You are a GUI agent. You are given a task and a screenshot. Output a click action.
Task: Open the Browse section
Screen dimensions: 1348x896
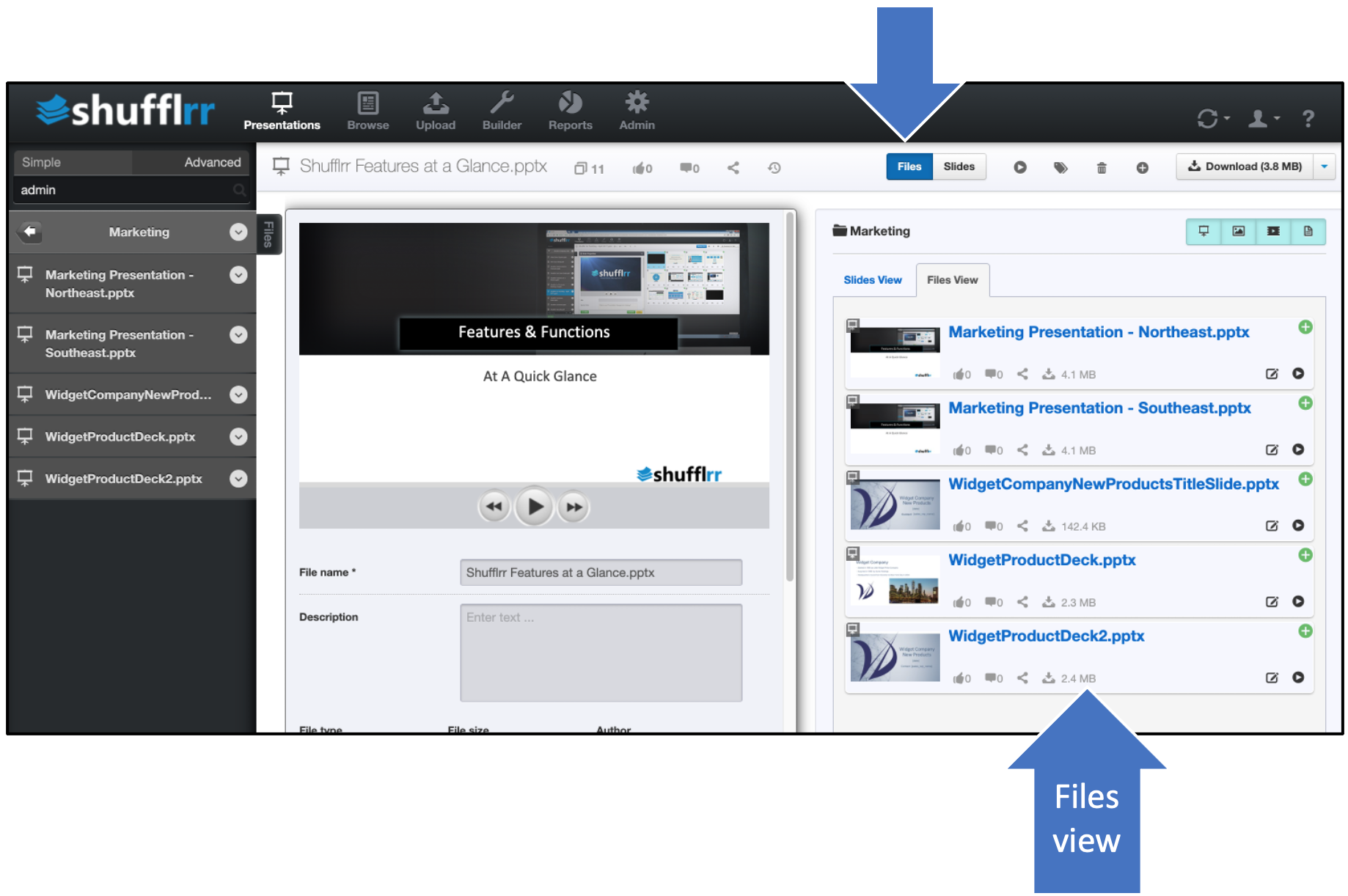coord(368,111)
